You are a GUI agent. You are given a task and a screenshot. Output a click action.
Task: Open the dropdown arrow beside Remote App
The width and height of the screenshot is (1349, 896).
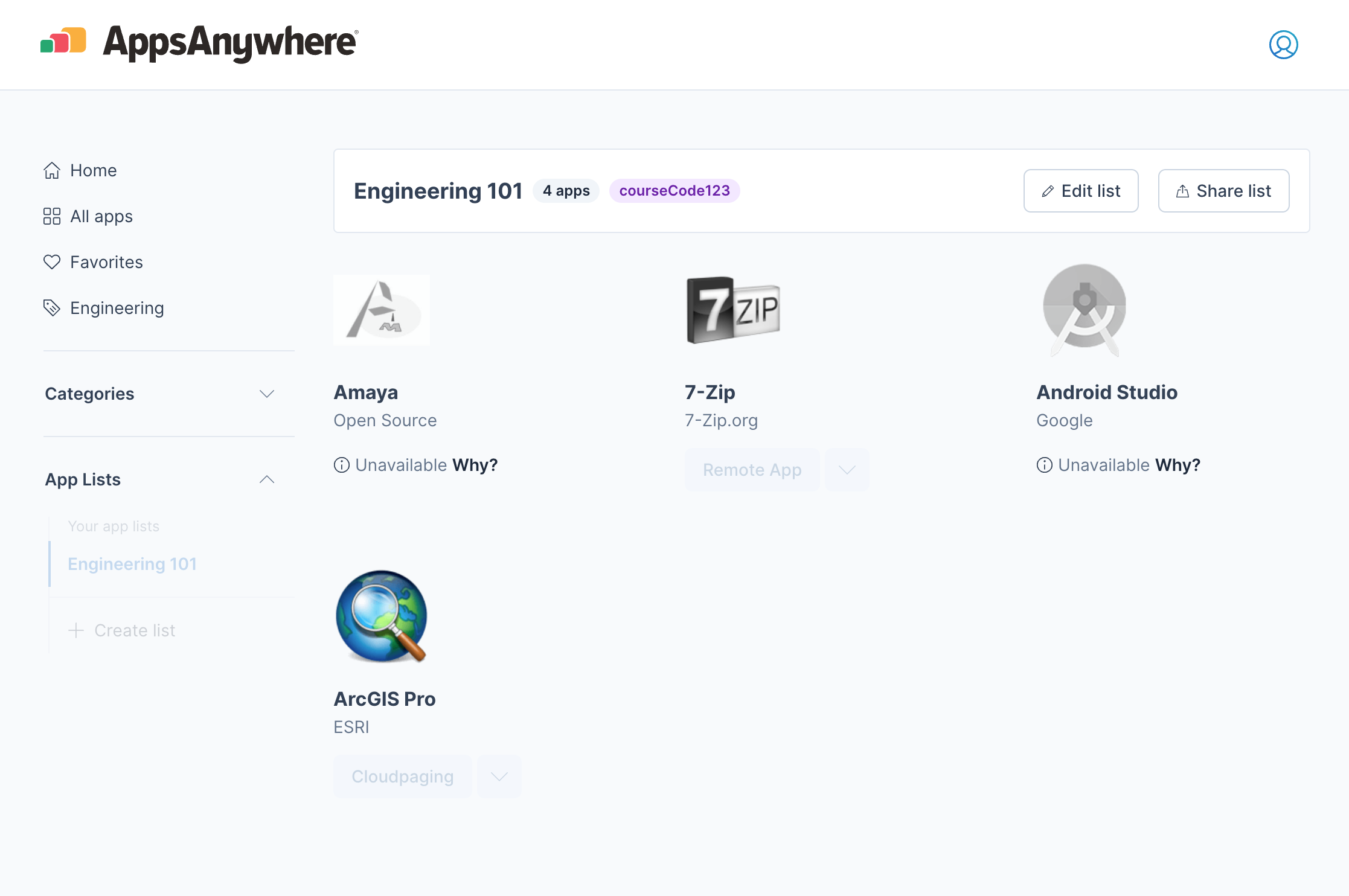(847, 470)
